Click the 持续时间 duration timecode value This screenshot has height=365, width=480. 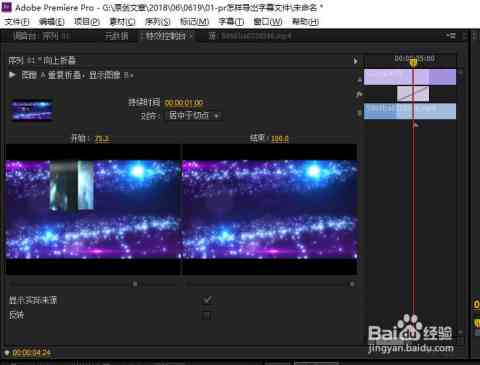(x=184, y=103)
